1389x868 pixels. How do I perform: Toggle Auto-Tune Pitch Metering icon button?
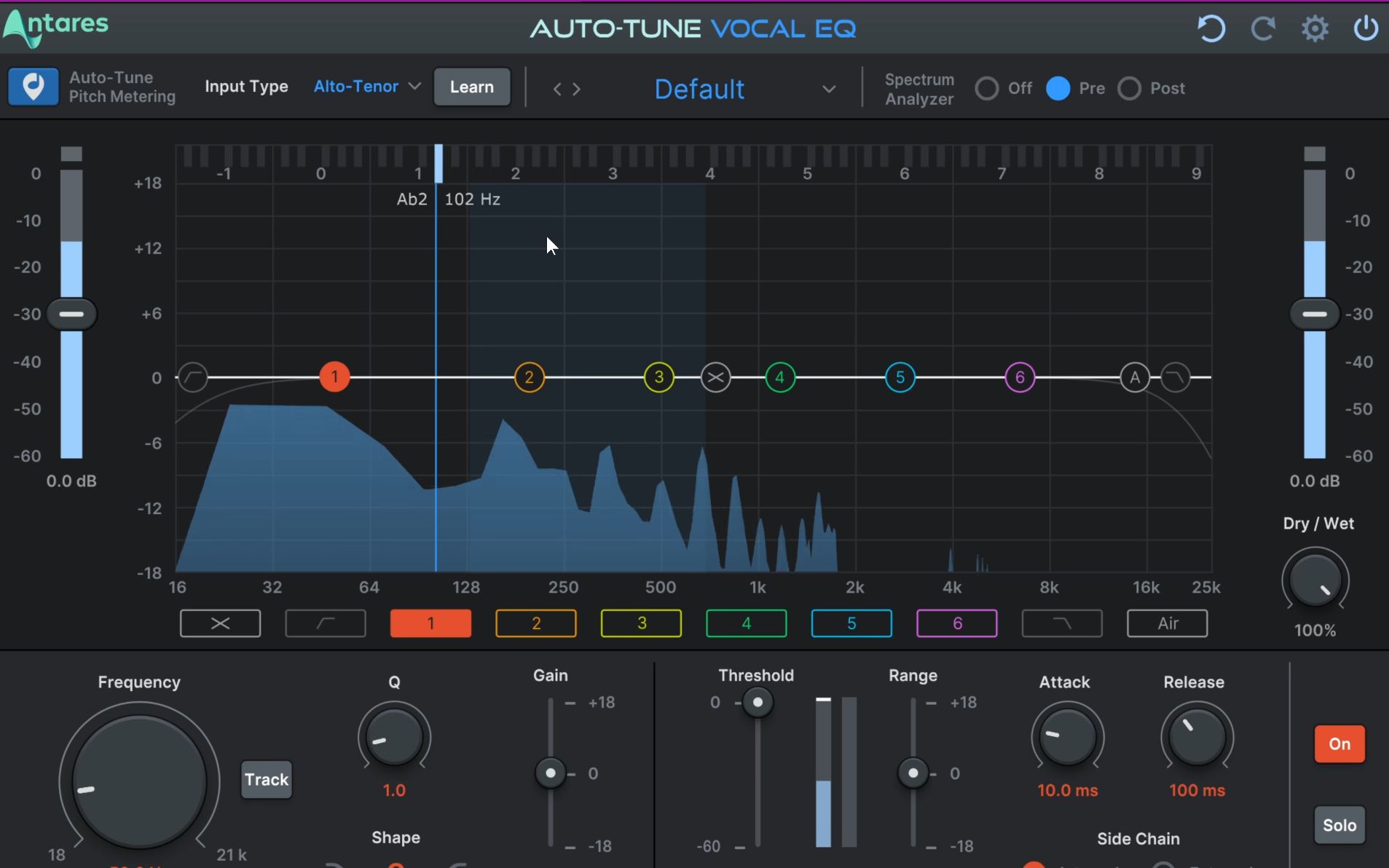[33, 87]
